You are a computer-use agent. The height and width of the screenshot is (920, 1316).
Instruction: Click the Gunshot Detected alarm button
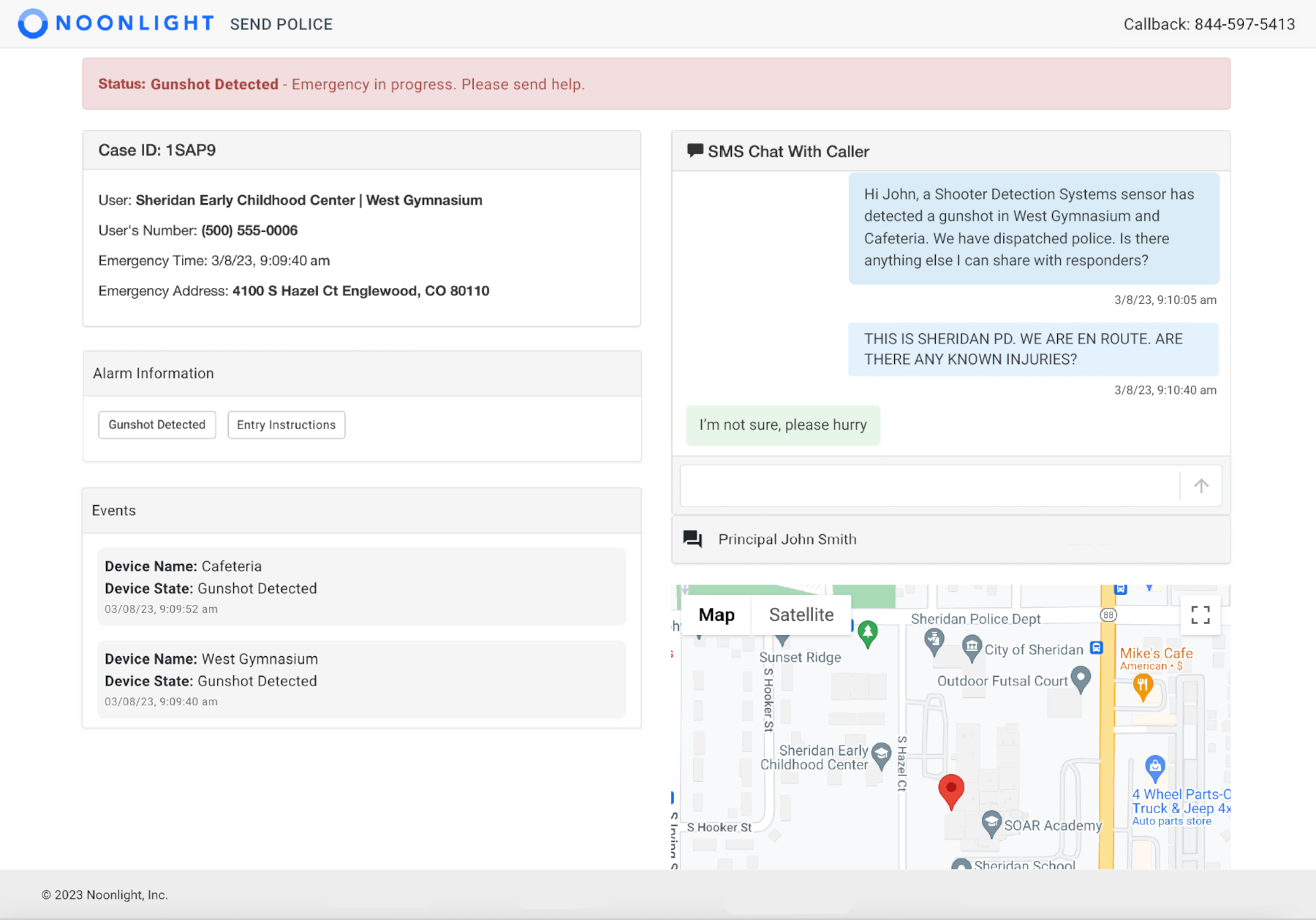coord(156,425)
